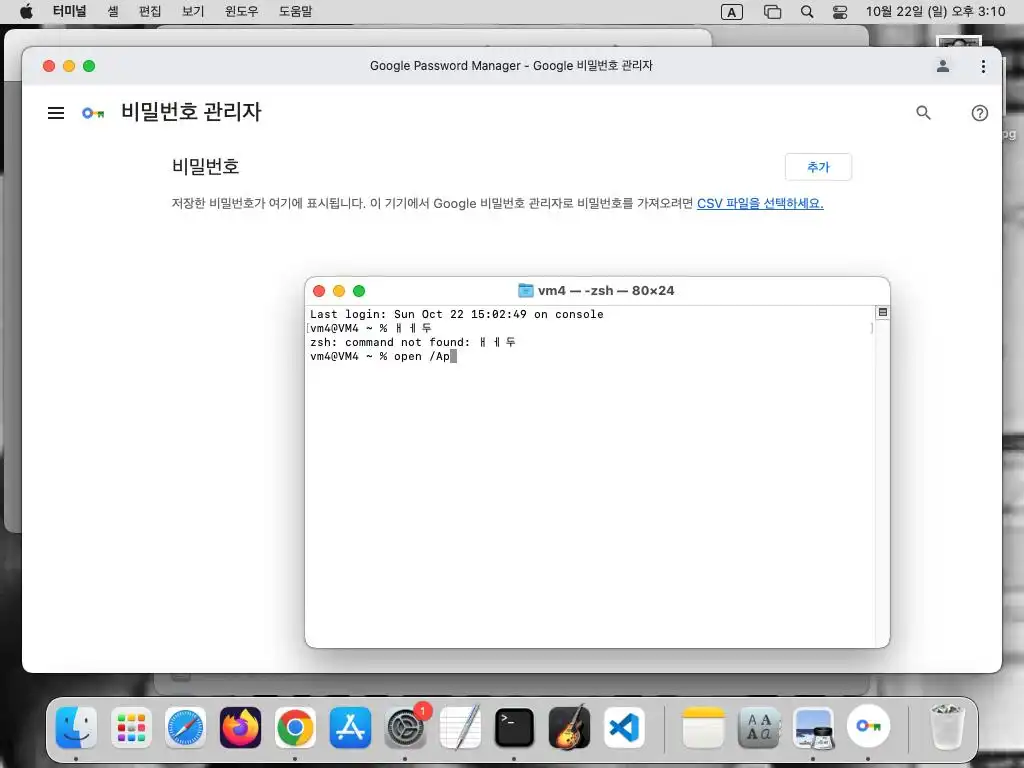1024x768 pixels.
Task: Launch GarageBand from the Dock
Action: [569, 727]
